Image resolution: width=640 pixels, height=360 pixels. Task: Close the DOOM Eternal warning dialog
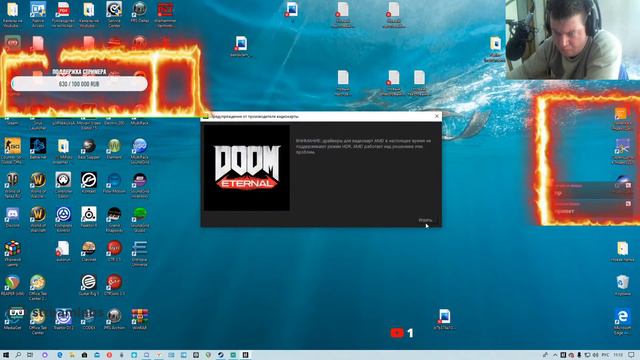click(436, 116)
